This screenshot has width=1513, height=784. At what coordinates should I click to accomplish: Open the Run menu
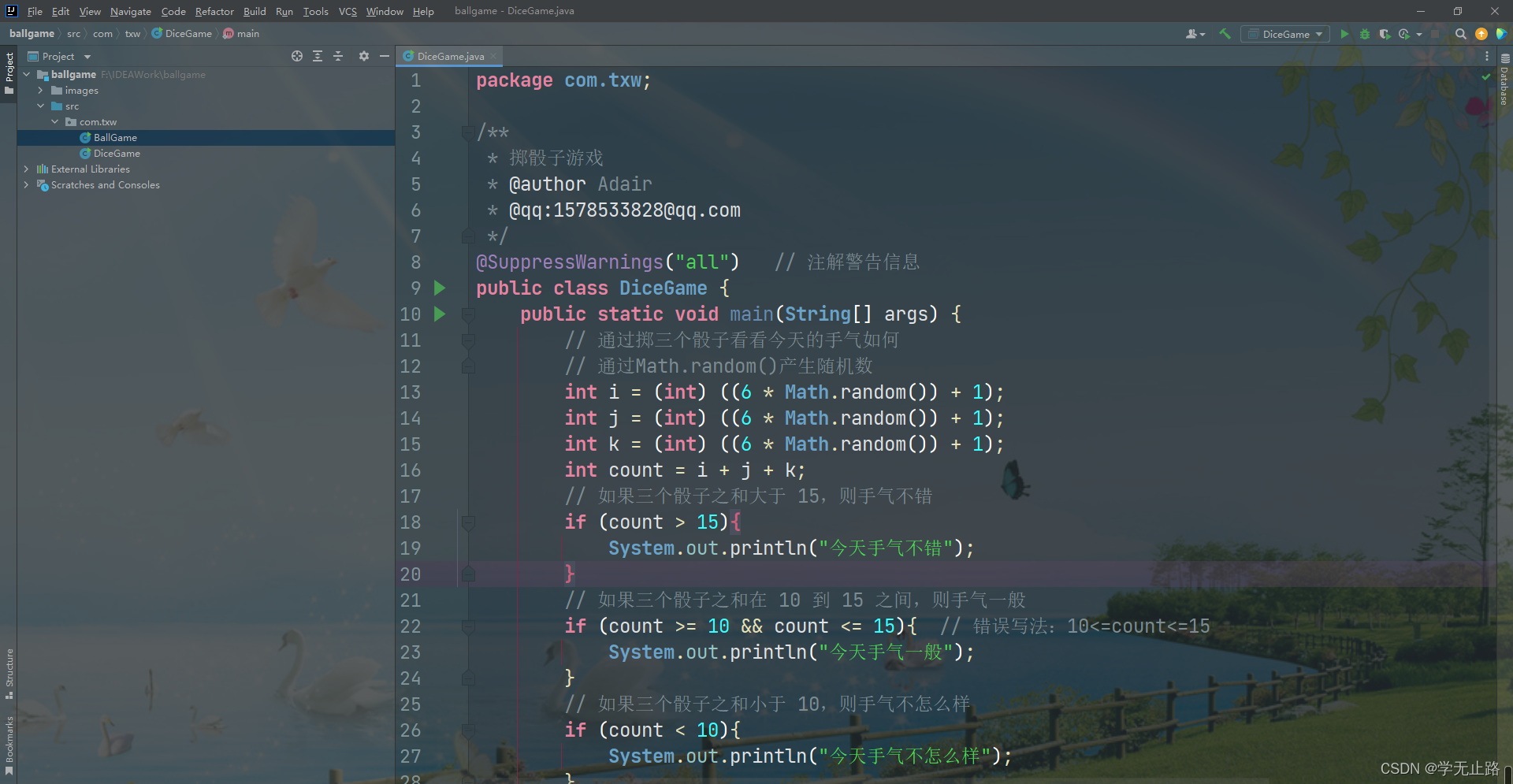click(284, 11)
